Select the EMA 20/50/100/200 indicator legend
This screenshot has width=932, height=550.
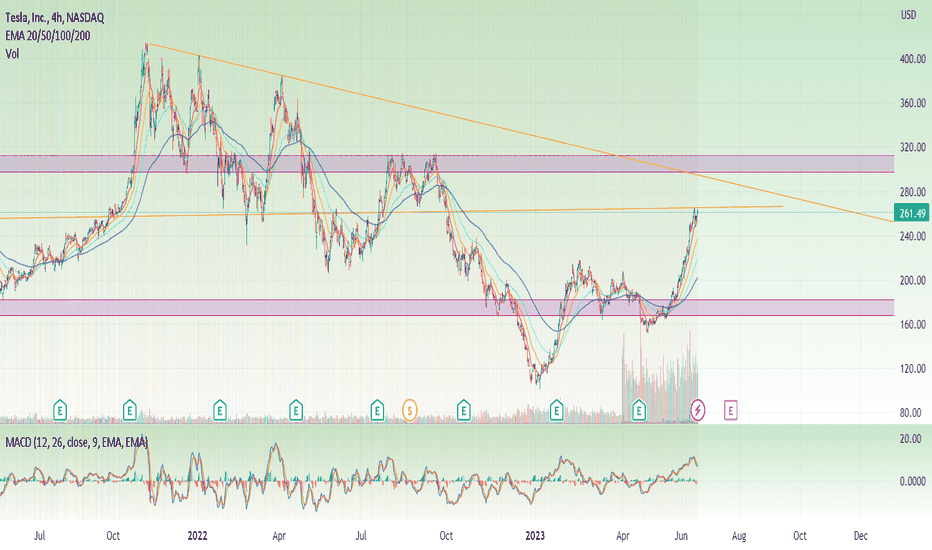48,36
